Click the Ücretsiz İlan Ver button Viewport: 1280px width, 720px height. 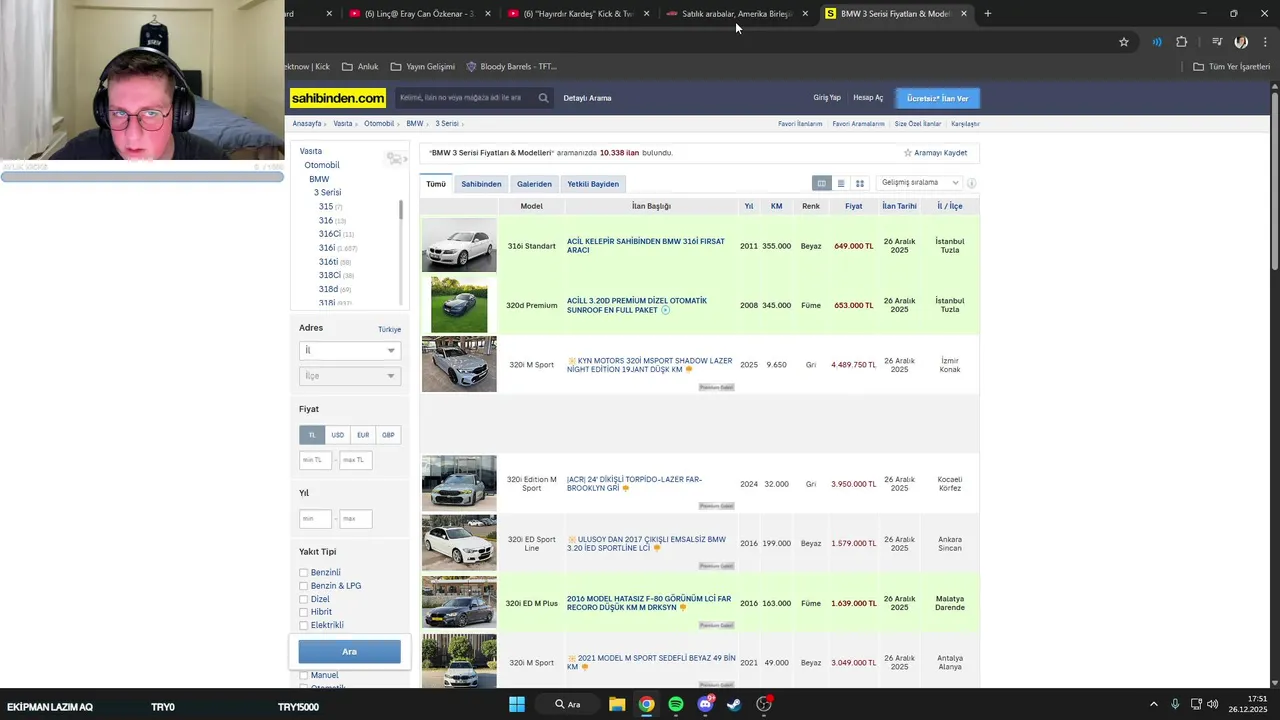[x=937, y=98]
